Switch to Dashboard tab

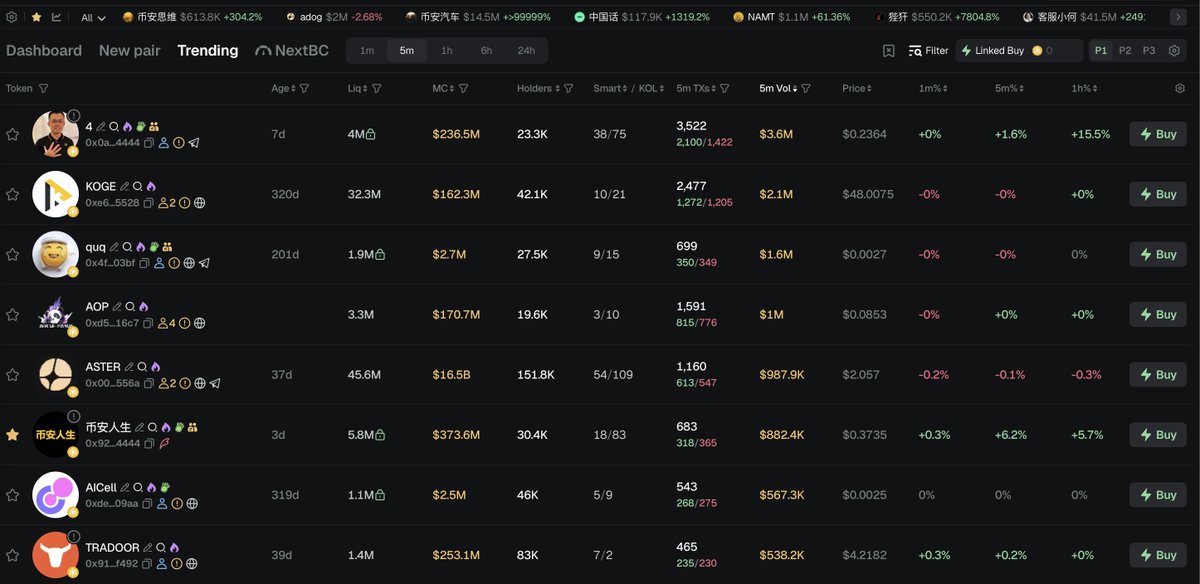pos(44,50)
